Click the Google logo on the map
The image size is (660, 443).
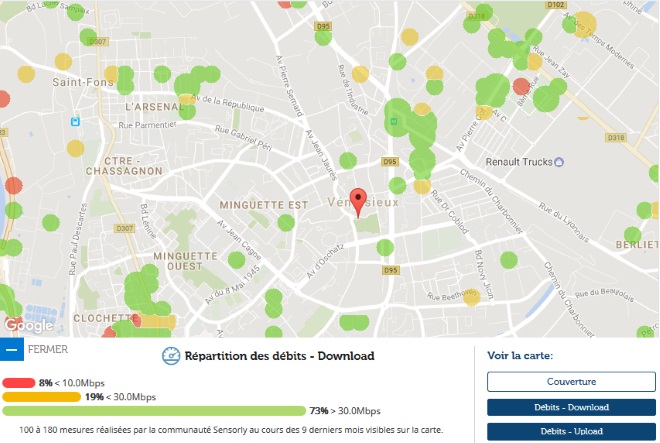click(29, 325)
